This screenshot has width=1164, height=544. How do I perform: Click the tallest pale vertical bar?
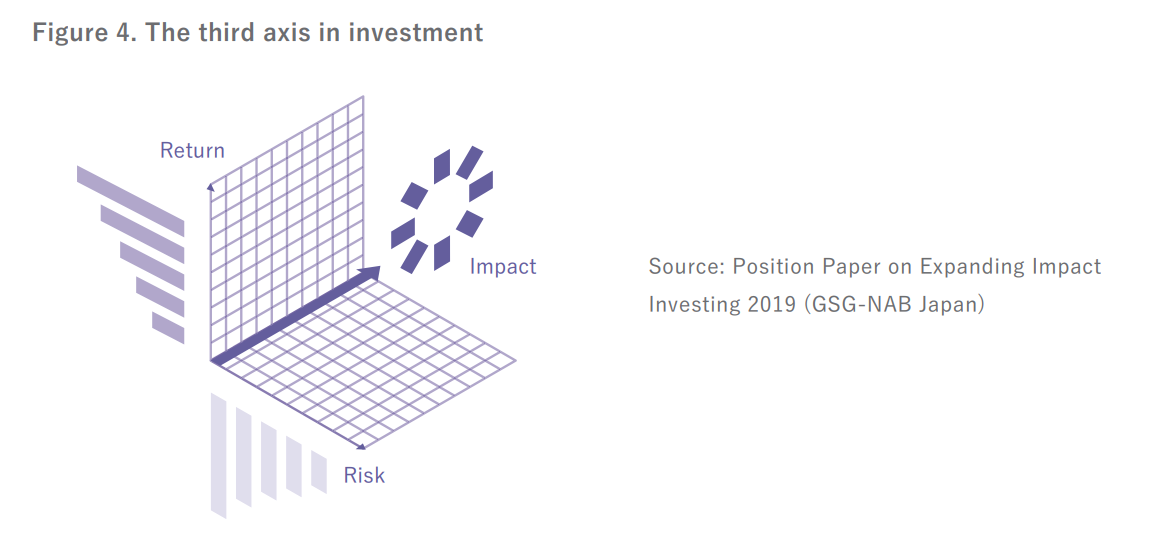219,455
